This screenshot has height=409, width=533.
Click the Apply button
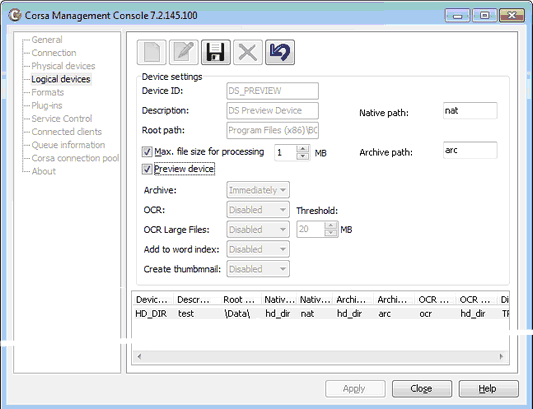click(x=355, y=389)
